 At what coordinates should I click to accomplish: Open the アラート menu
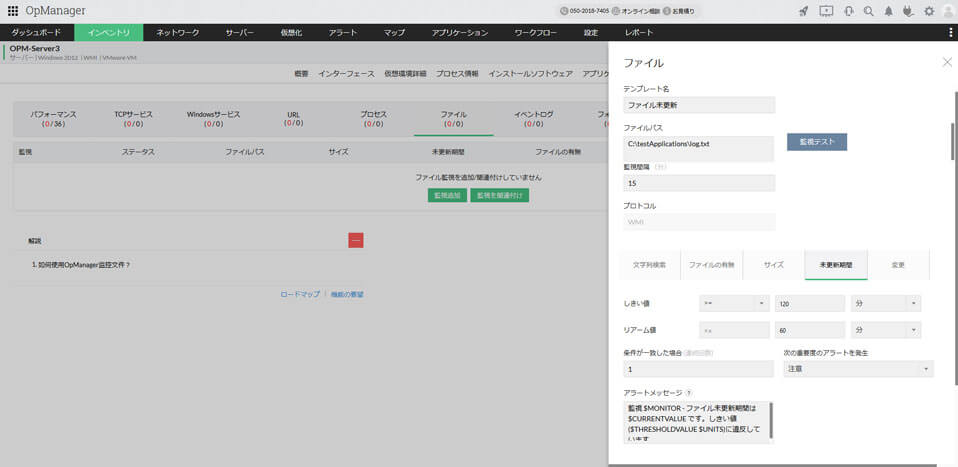tap(342, 32)
